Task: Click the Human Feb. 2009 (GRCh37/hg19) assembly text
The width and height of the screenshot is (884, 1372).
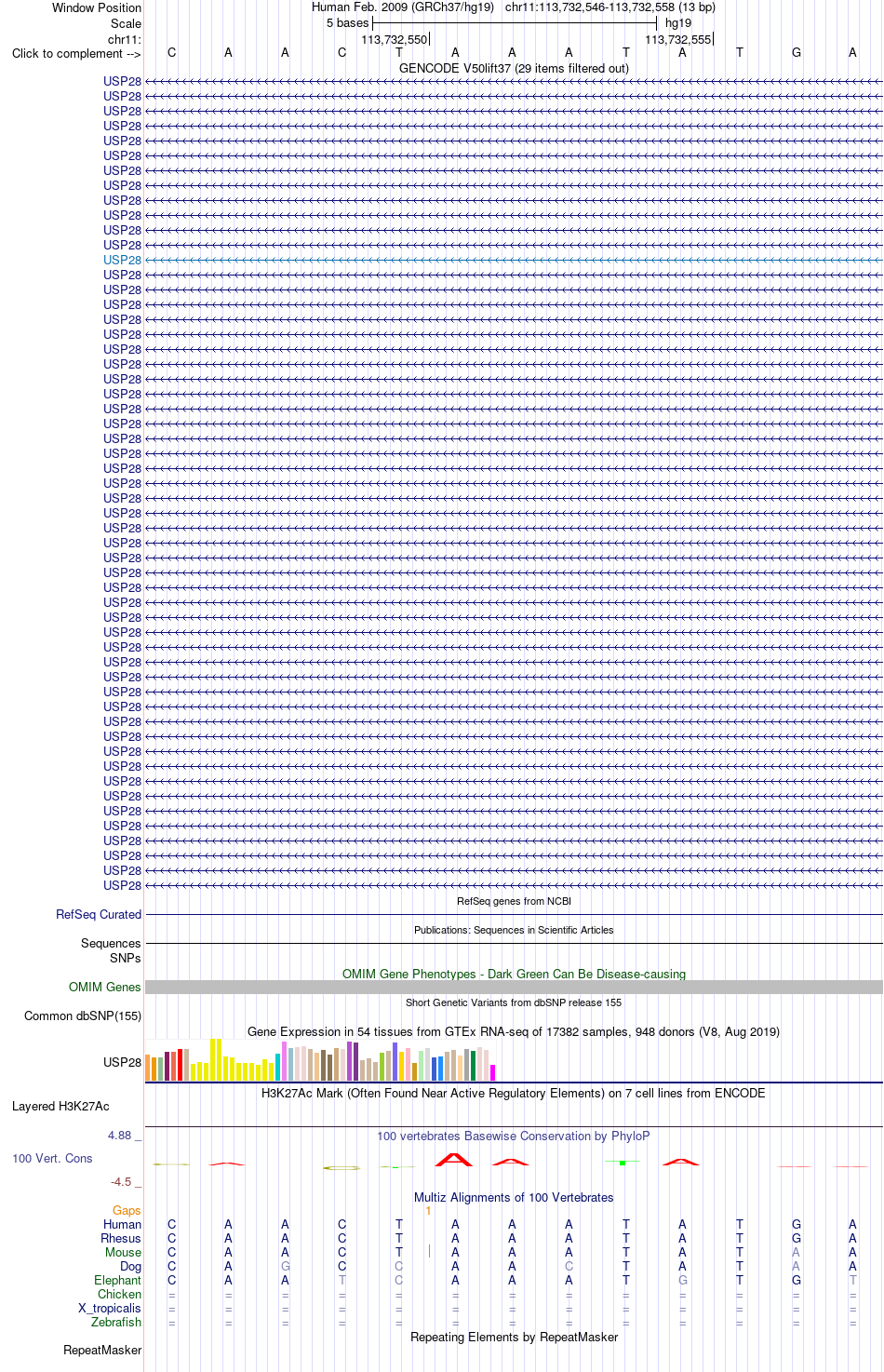Action: (x=403, y=7)
